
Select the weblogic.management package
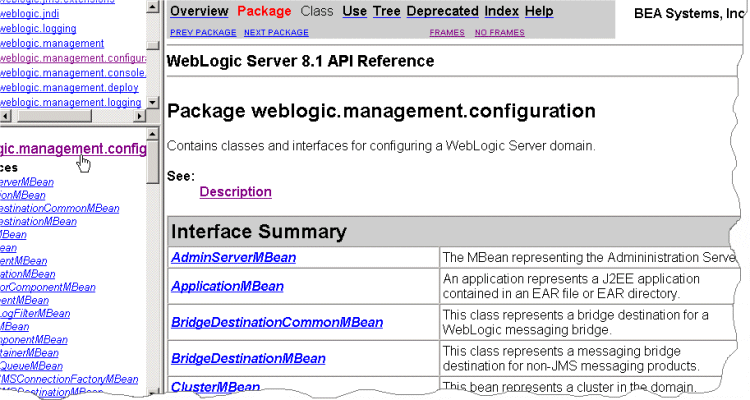coord(52,44)
